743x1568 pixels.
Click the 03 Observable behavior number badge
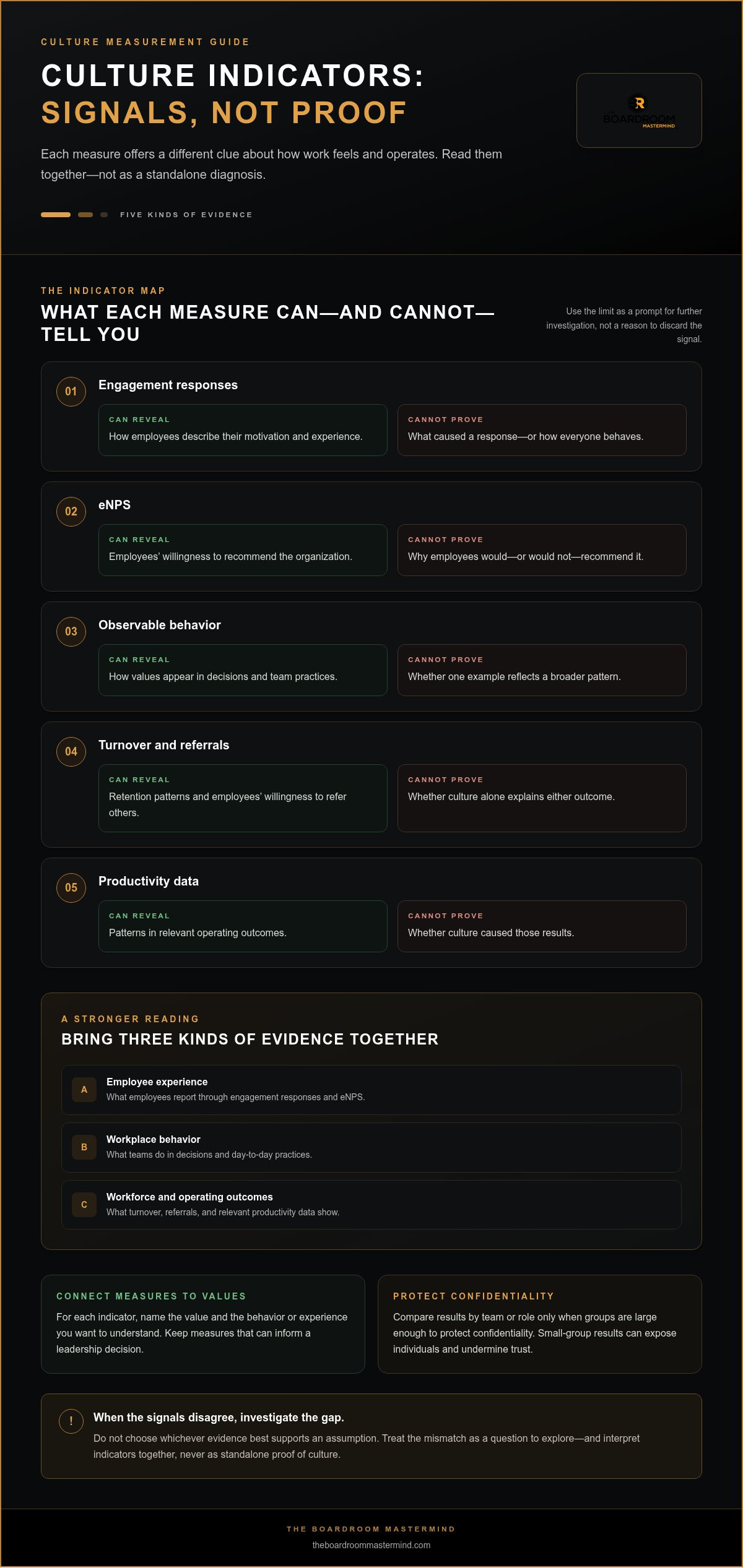[71, 632]
